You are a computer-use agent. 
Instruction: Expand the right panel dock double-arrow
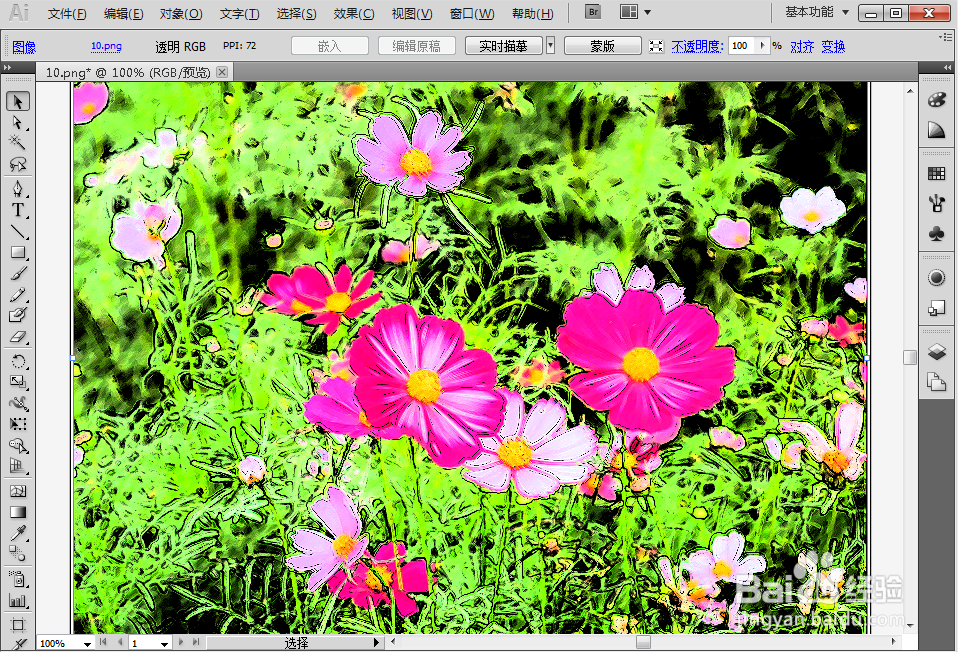click(x=948, y=67)
